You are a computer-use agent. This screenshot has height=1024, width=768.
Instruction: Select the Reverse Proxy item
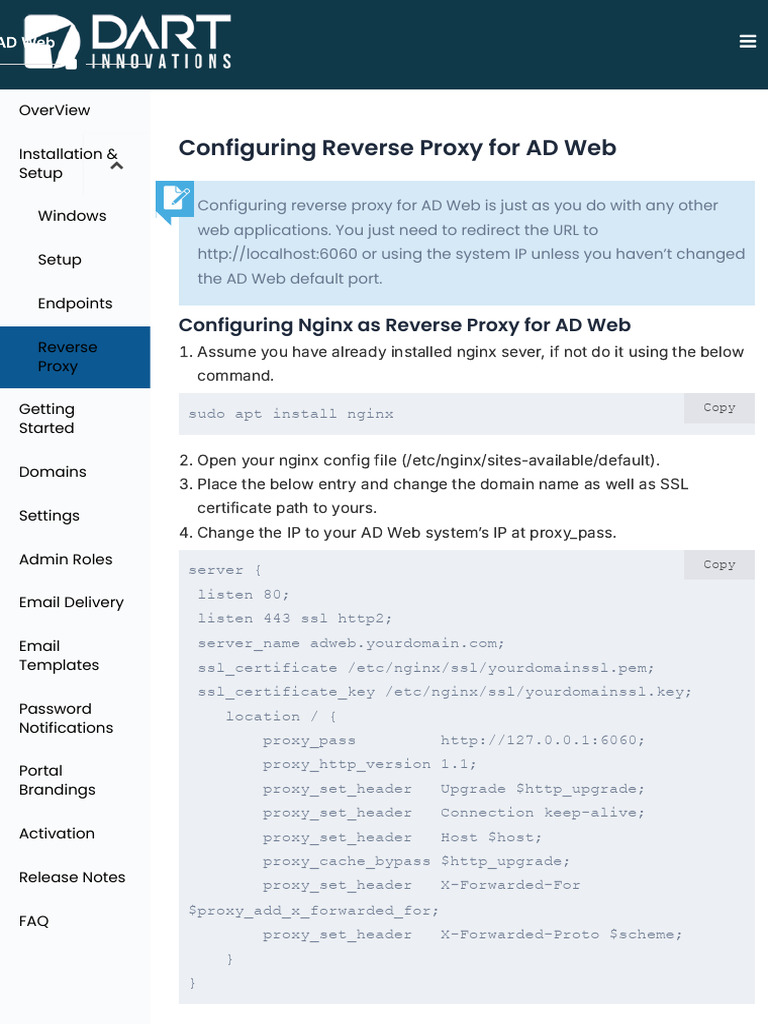click(x=75, y=357)
